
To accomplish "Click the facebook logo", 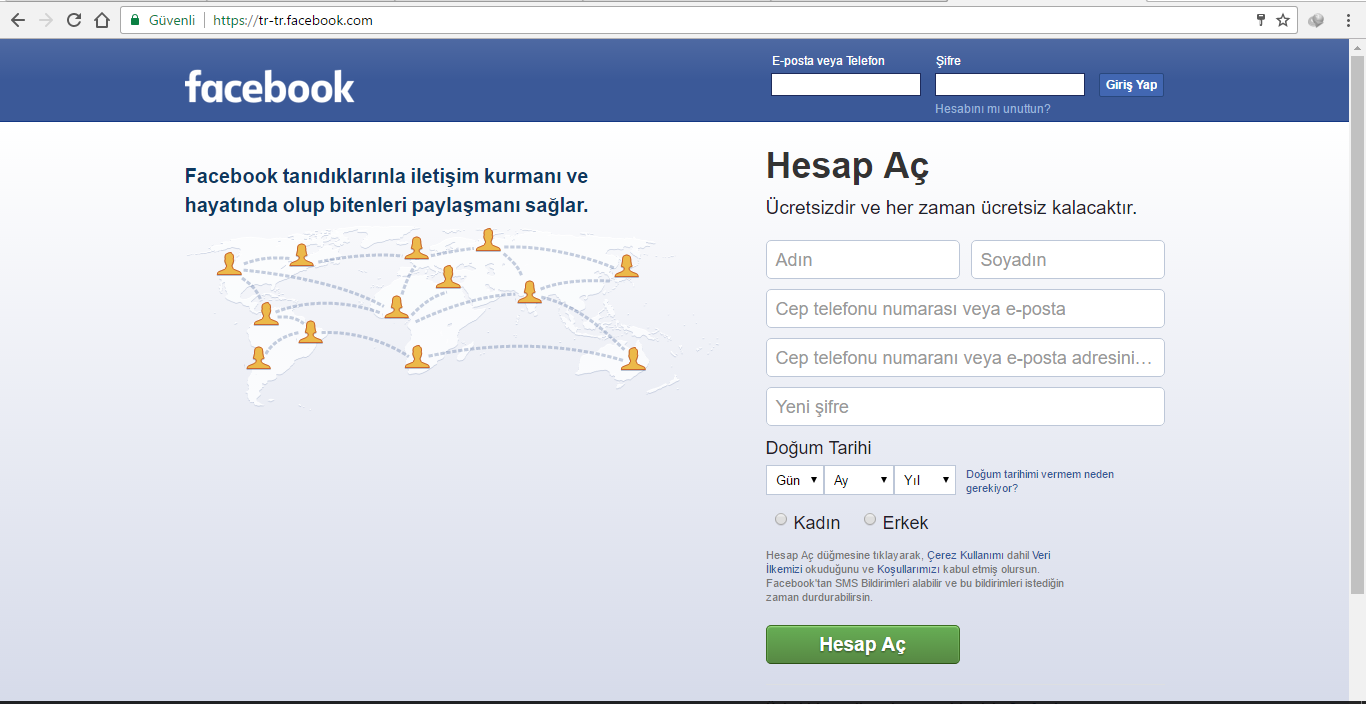I will [x=270, y=86].
